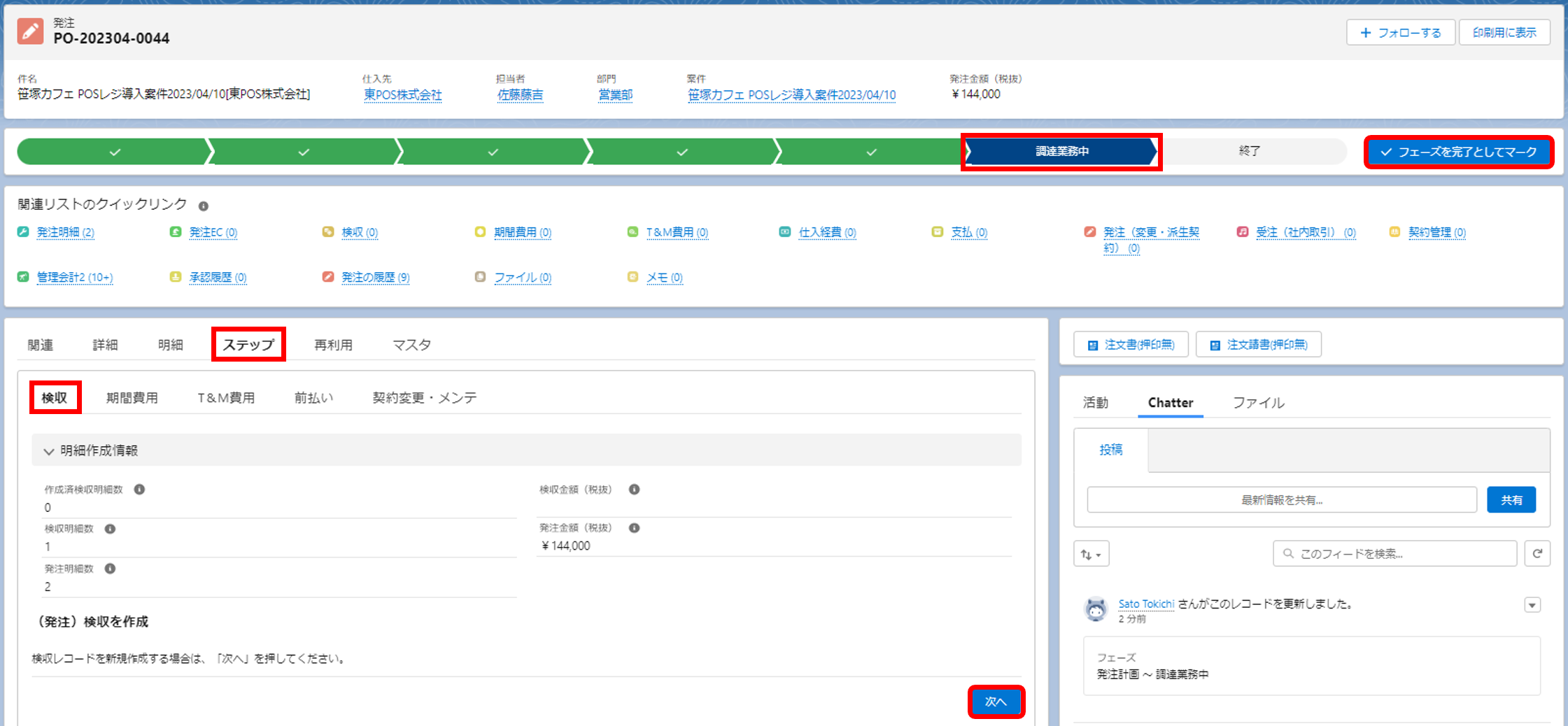Open the feed sort order dropdown

tap(1091, 555)
